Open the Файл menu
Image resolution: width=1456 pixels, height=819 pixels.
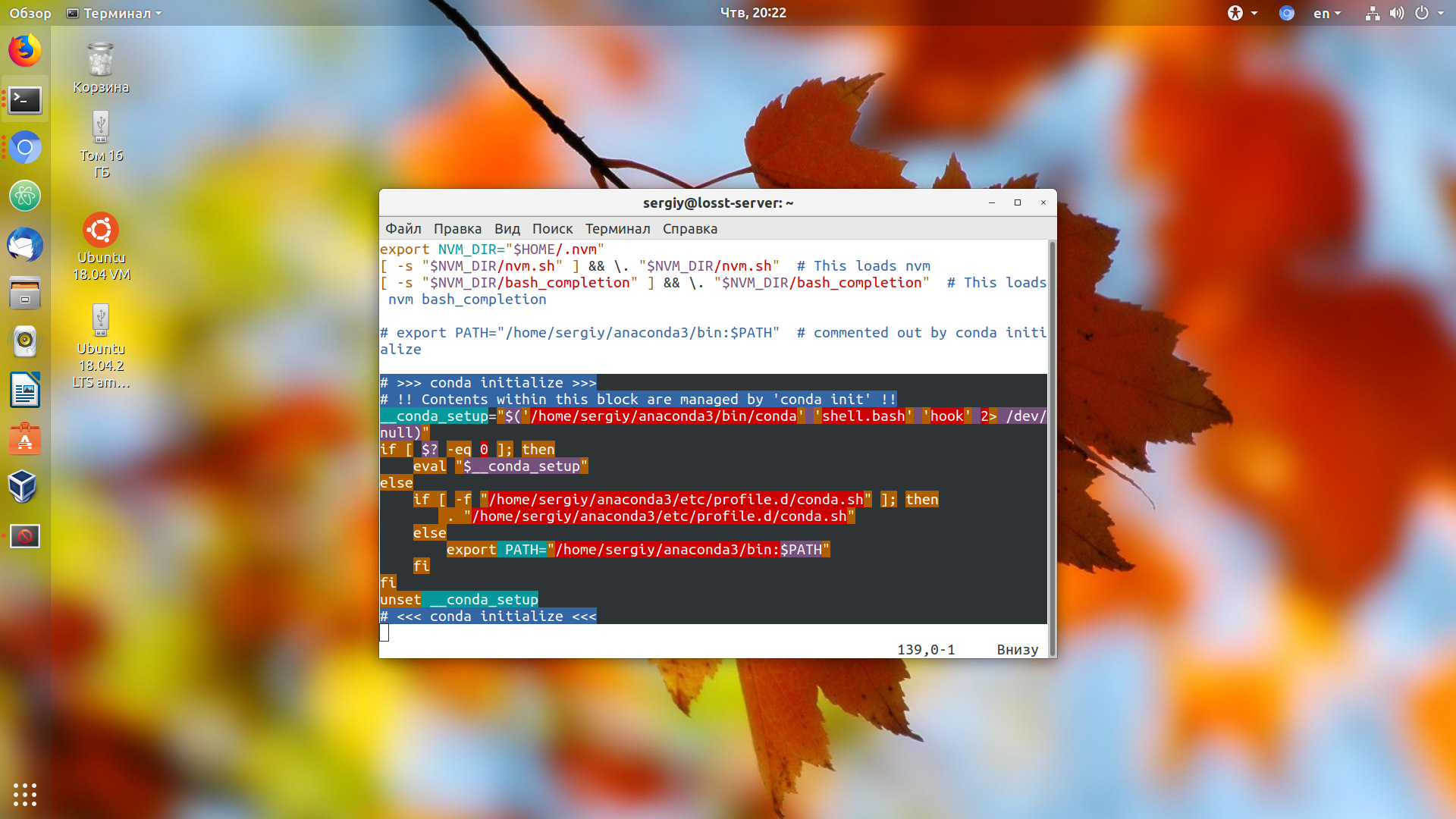[x=403, y=228]
